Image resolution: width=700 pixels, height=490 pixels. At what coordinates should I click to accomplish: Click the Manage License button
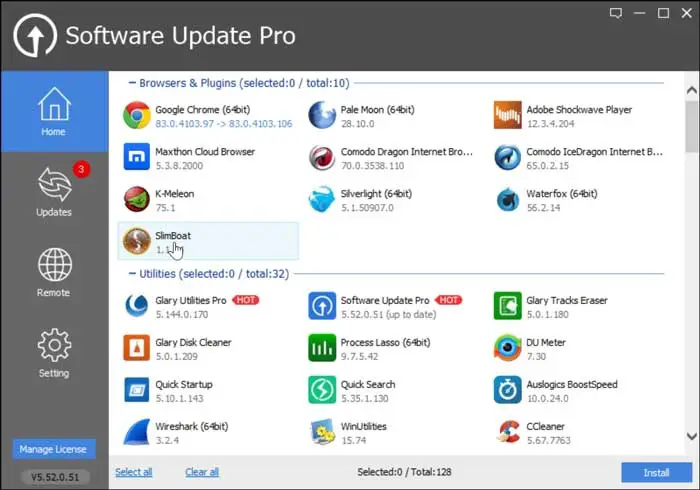click(x=53, y=449)
